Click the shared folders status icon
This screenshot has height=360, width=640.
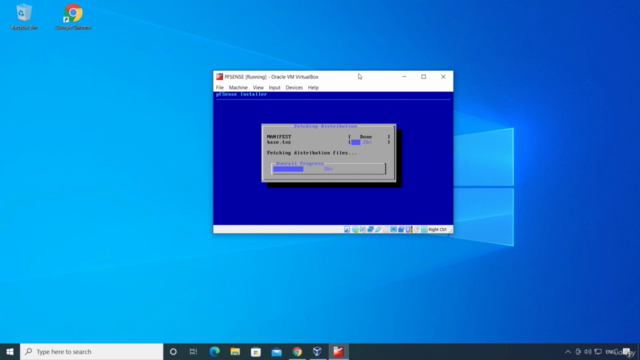click(386, 229)
